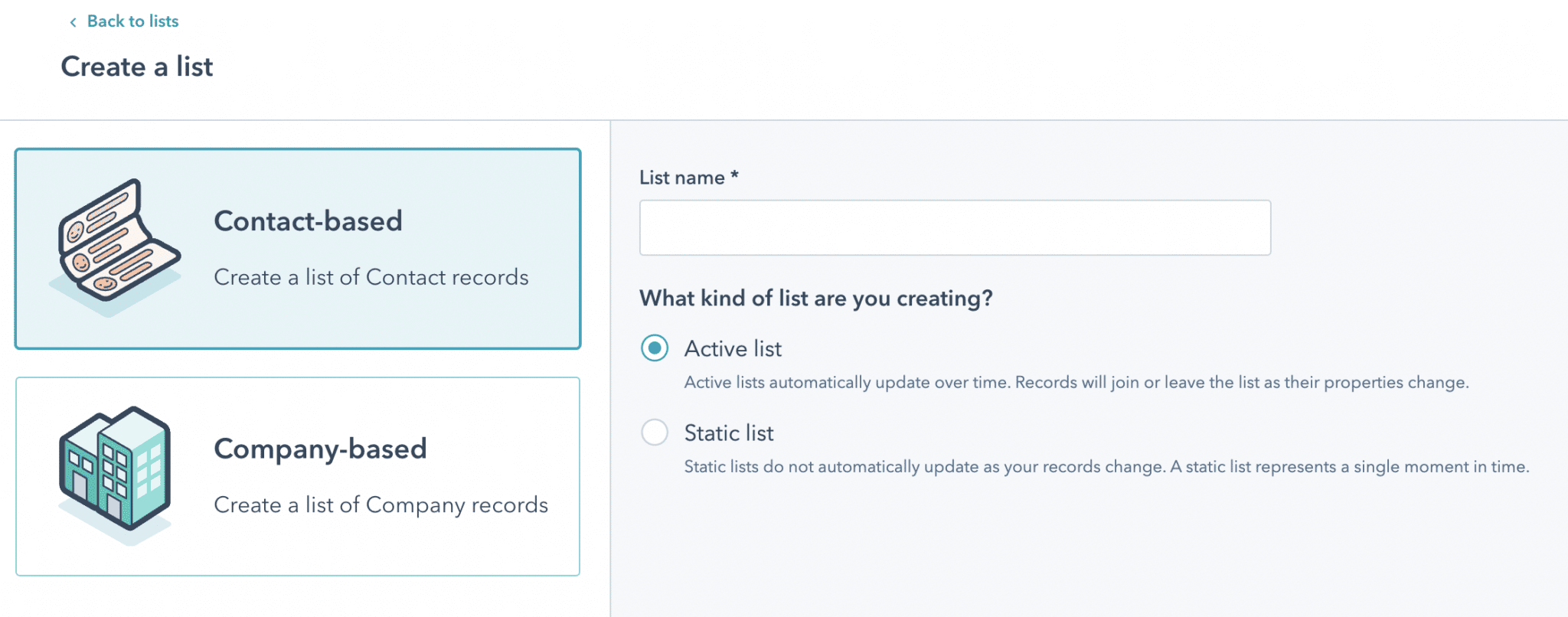Click the Active list label text
Viewport: 1568px width, 617px height.
click(x=733, y=349)
